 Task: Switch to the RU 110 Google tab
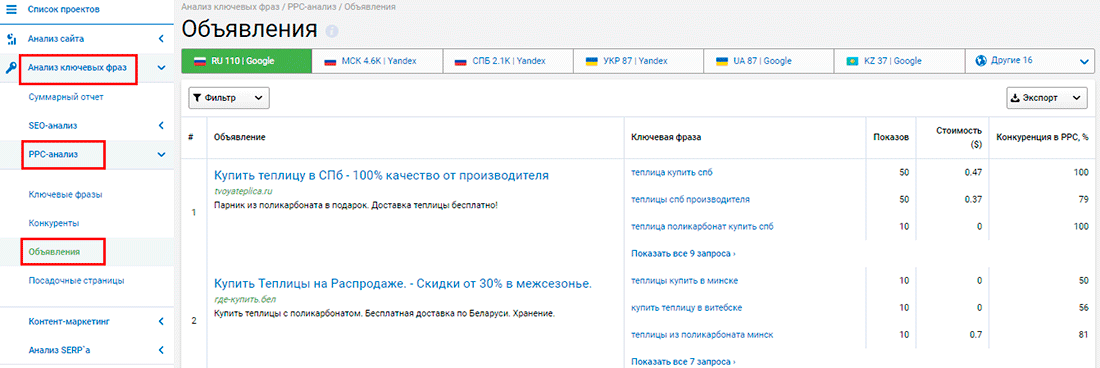[246, 61]
